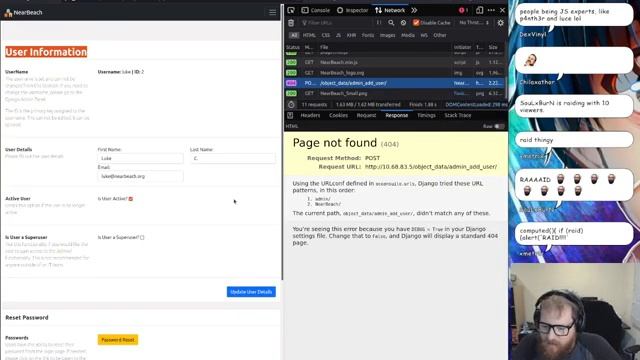Open network search magnifier
Screen dimensions: 640x360
pyautogui.click(x=391, y=23)
